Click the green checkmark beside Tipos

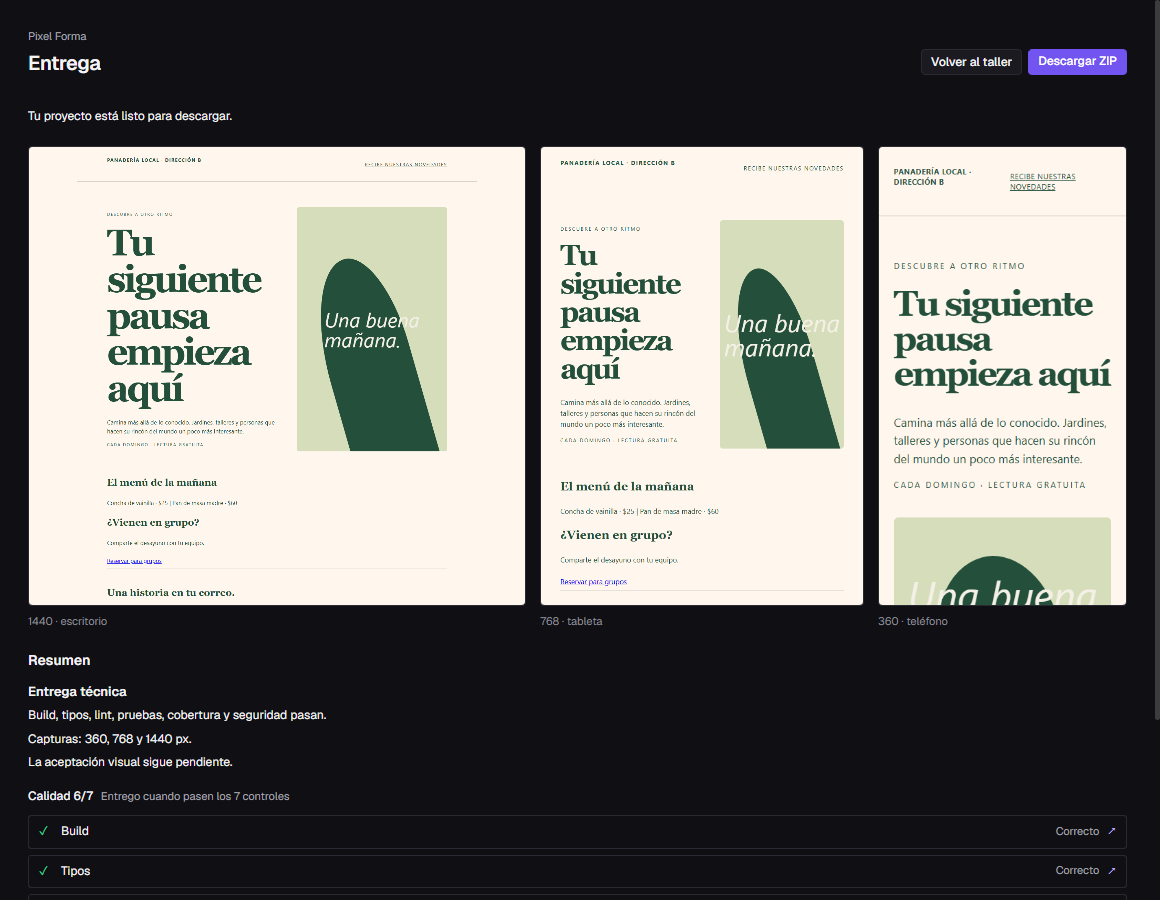coord(44,870)
